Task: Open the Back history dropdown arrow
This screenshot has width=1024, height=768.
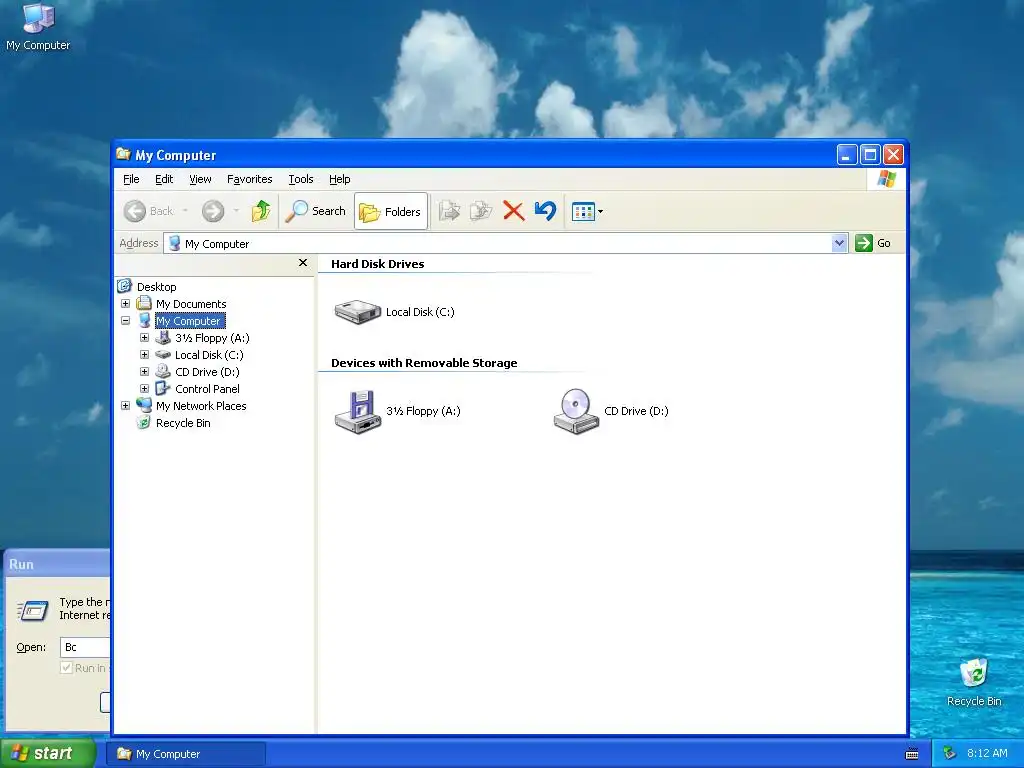Action: tap(185, 211)
